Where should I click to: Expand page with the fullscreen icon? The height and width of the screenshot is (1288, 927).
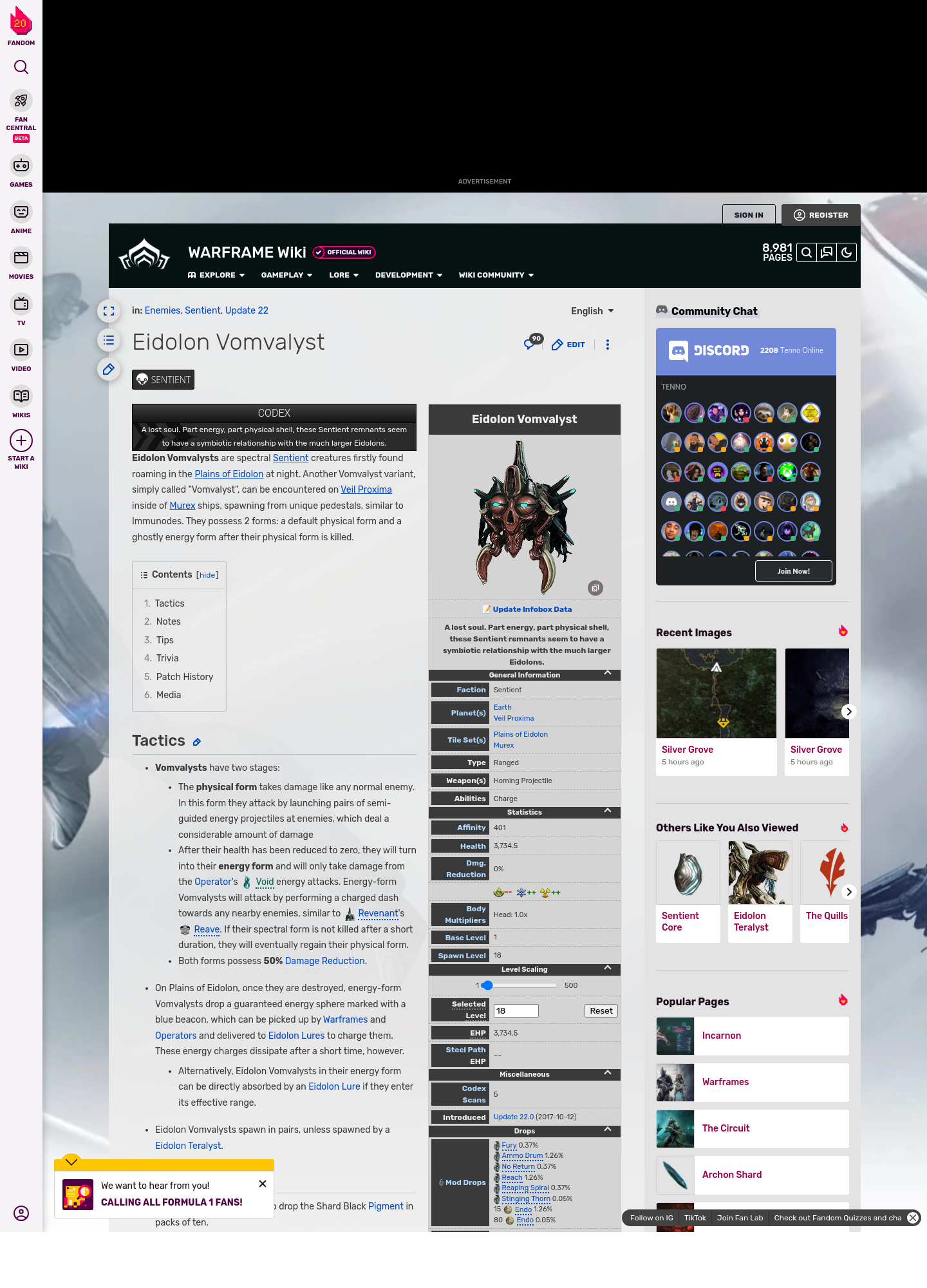click(109, 311)
